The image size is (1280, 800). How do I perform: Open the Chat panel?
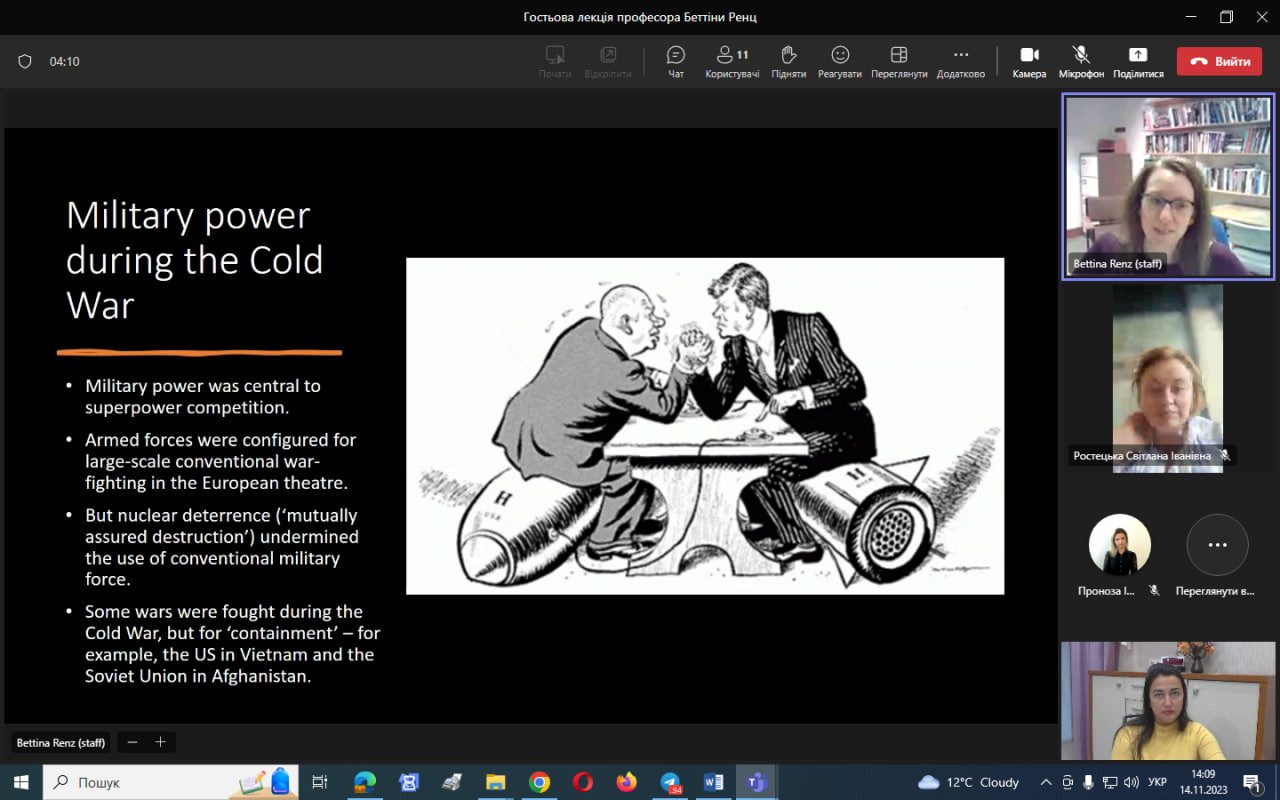[x=676, y=61]
